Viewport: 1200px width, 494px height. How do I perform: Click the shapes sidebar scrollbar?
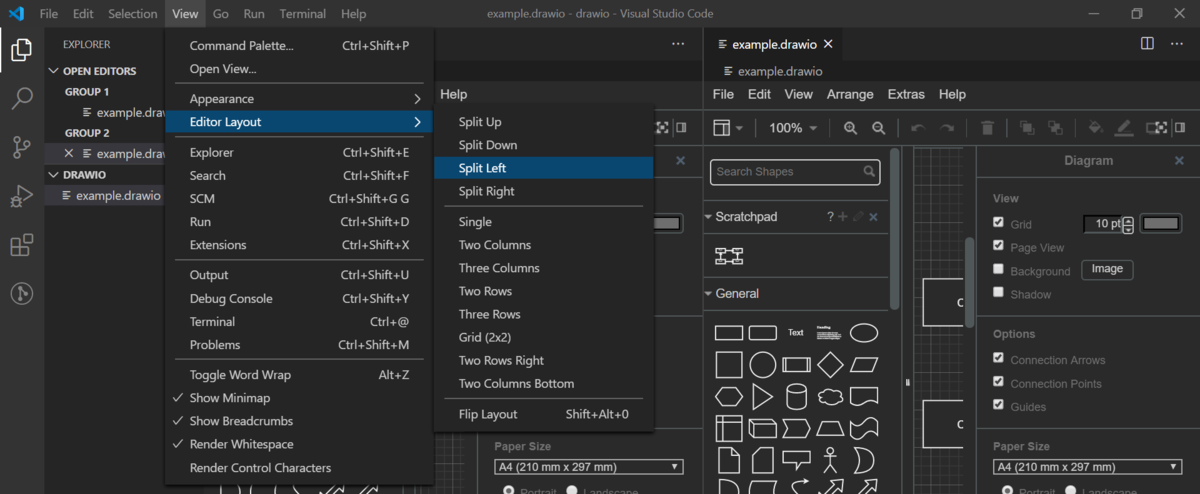coord(894,230)
